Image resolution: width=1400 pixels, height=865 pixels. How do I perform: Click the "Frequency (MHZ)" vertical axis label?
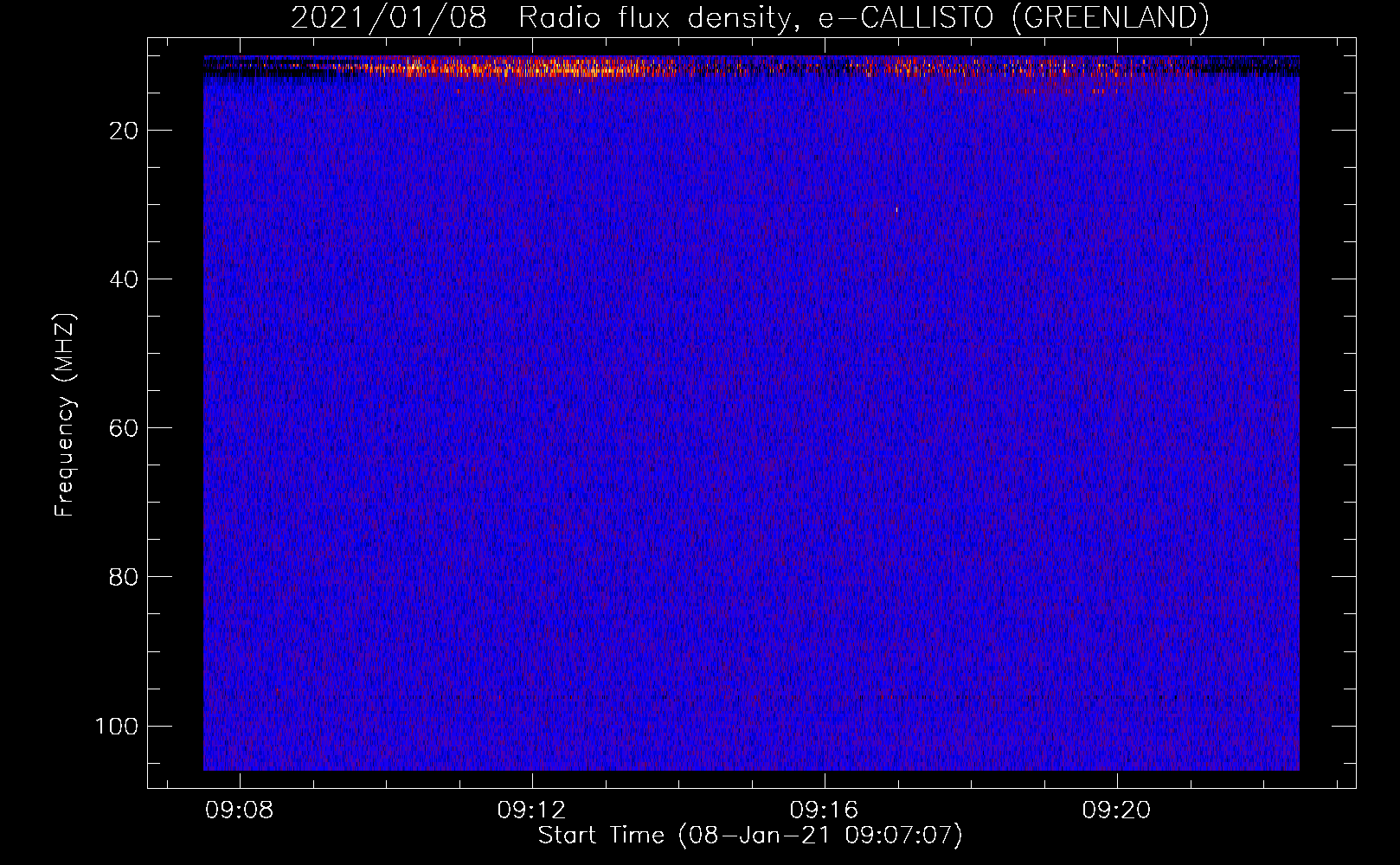[x=65, y=415]
